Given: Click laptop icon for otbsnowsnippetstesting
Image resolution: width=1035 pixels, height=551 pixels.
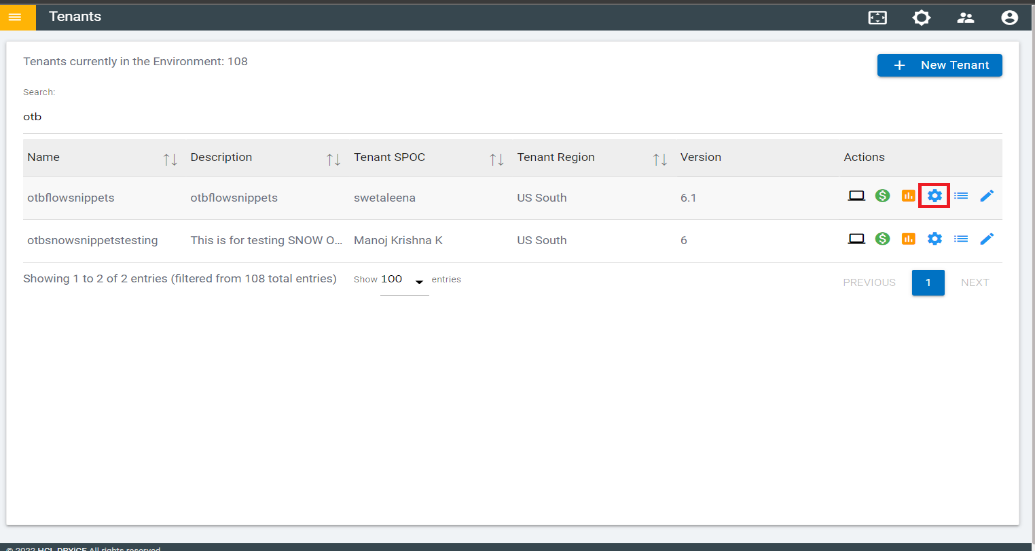Looking at the screenshot, I should 856,239.
